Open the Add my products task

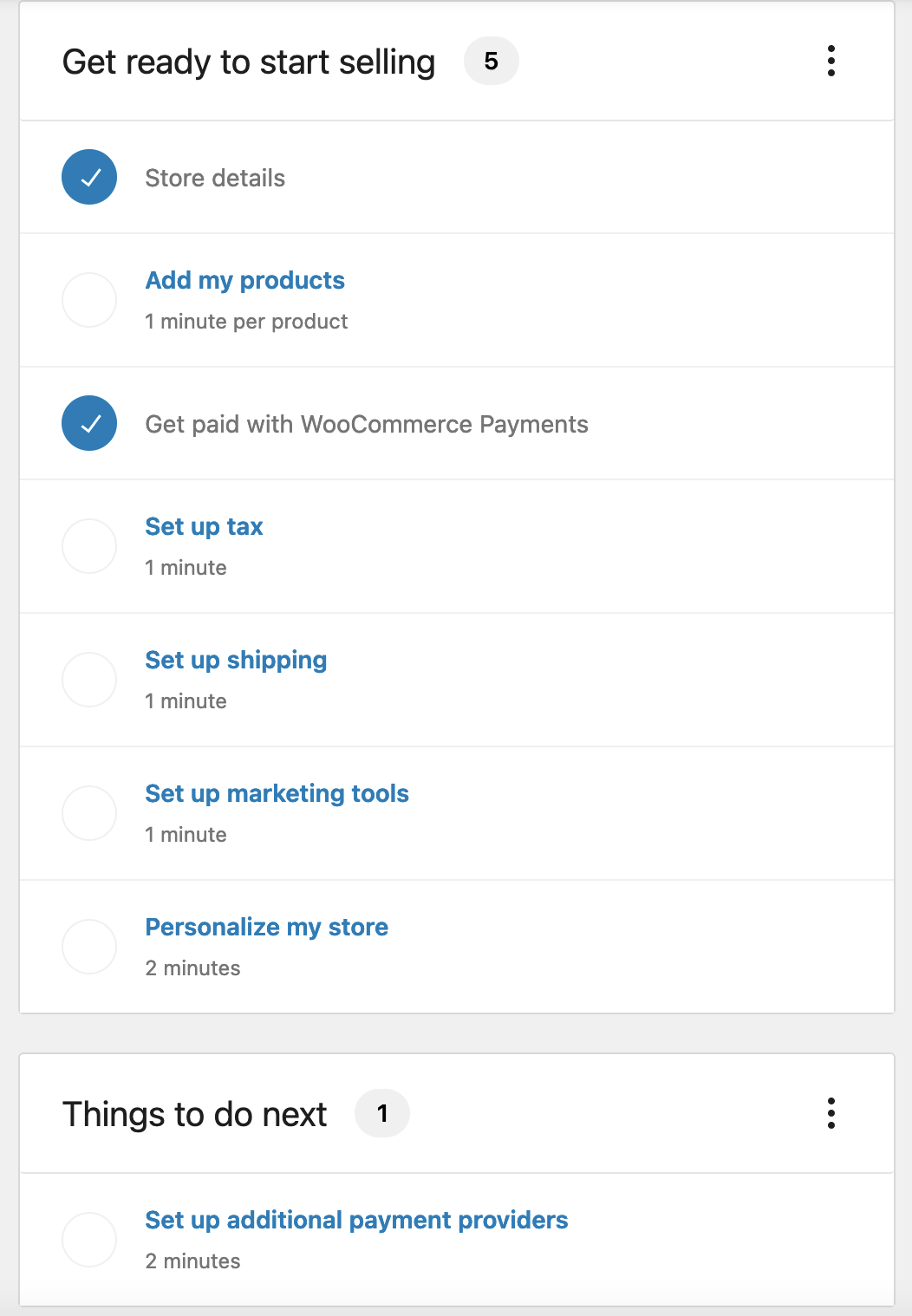click(245, 280)
